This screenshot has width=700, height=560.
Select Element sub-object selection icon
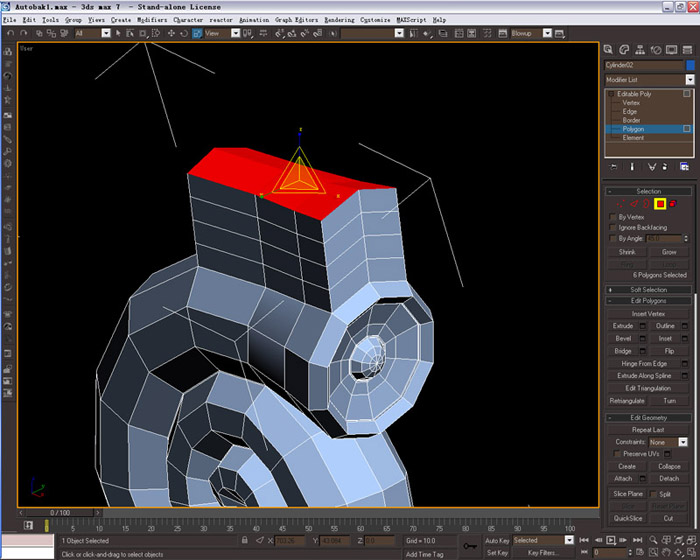point(673,204)
